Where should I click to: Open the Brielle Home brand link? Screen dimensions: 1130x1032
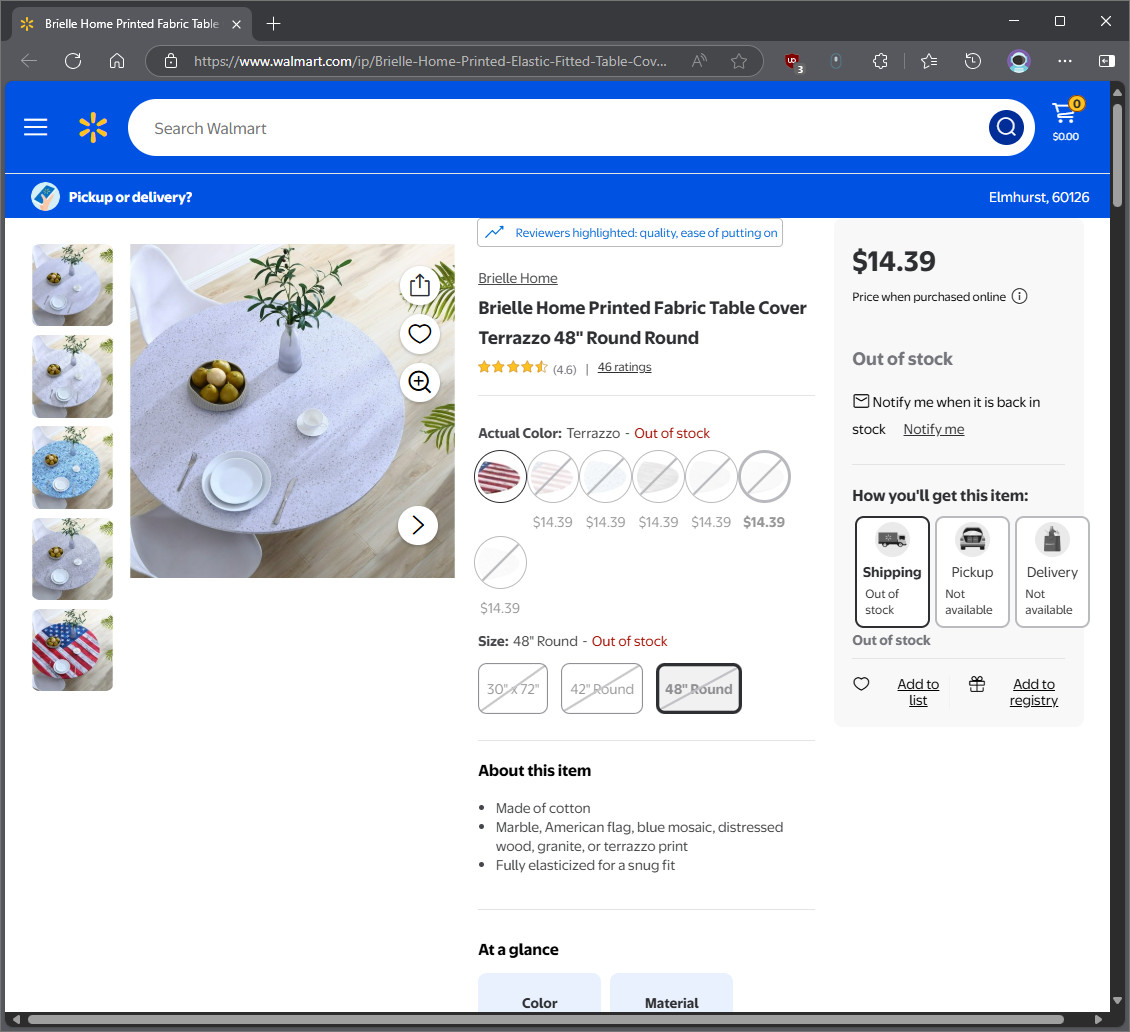tap(517, 278)
